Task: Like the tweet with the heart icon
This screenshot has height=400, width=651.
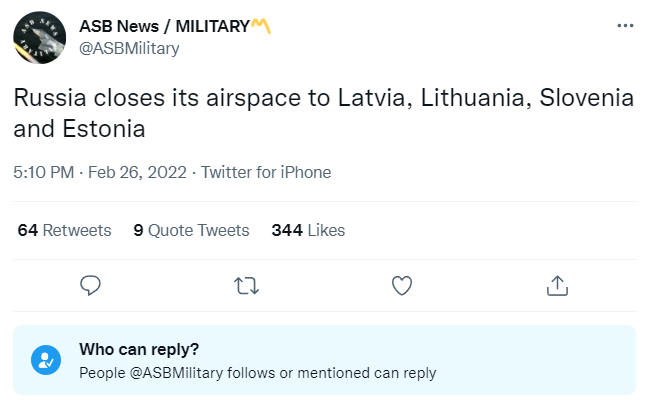Action: pos(402,285)
